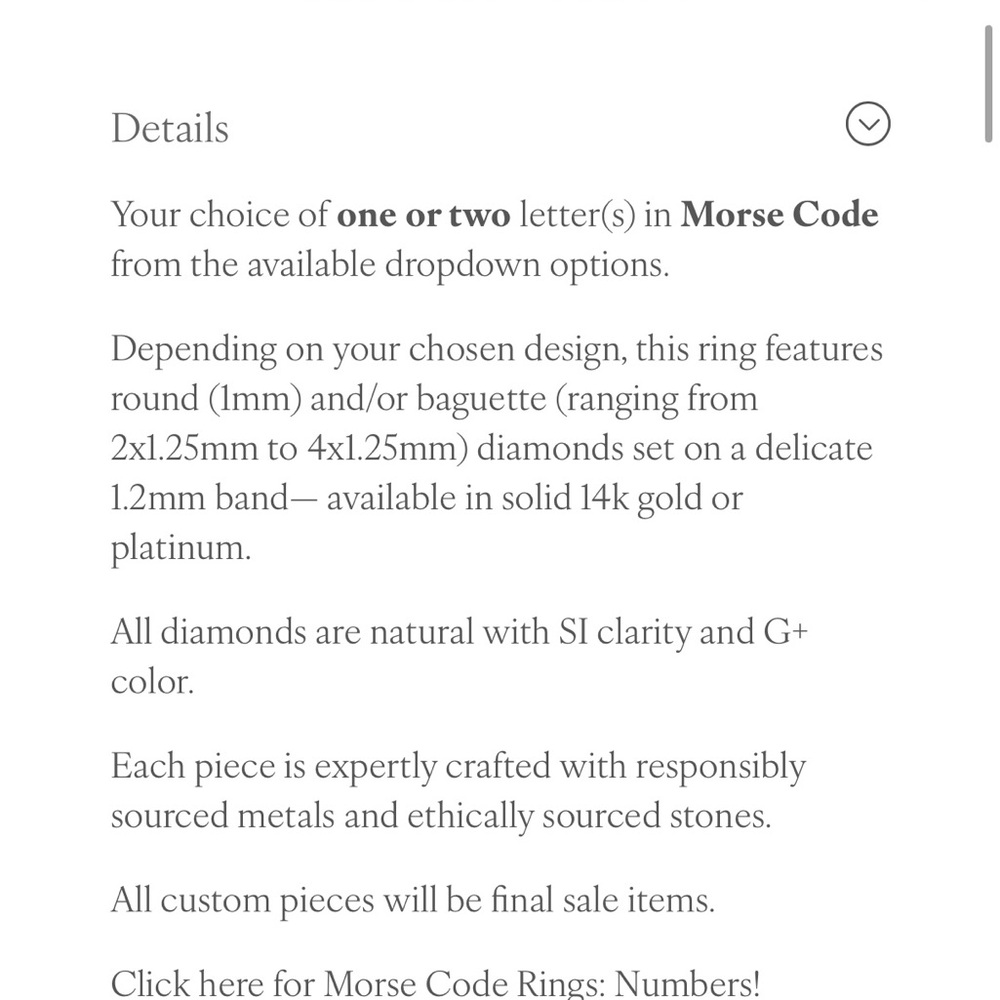
Task: Click the "Each piece is expertly crafted" line
Action: click(x=330, y=767)
